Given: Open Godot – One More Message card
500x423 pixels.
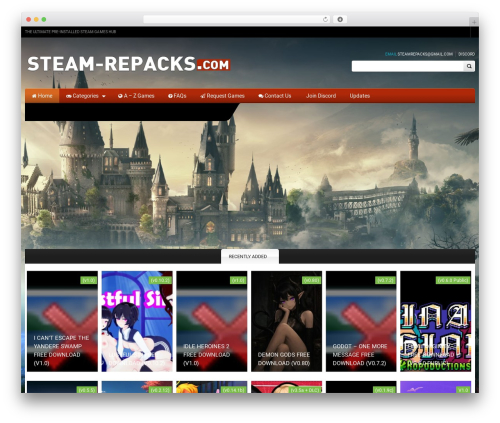Looking at the screenshot, I should click(361, 321).
